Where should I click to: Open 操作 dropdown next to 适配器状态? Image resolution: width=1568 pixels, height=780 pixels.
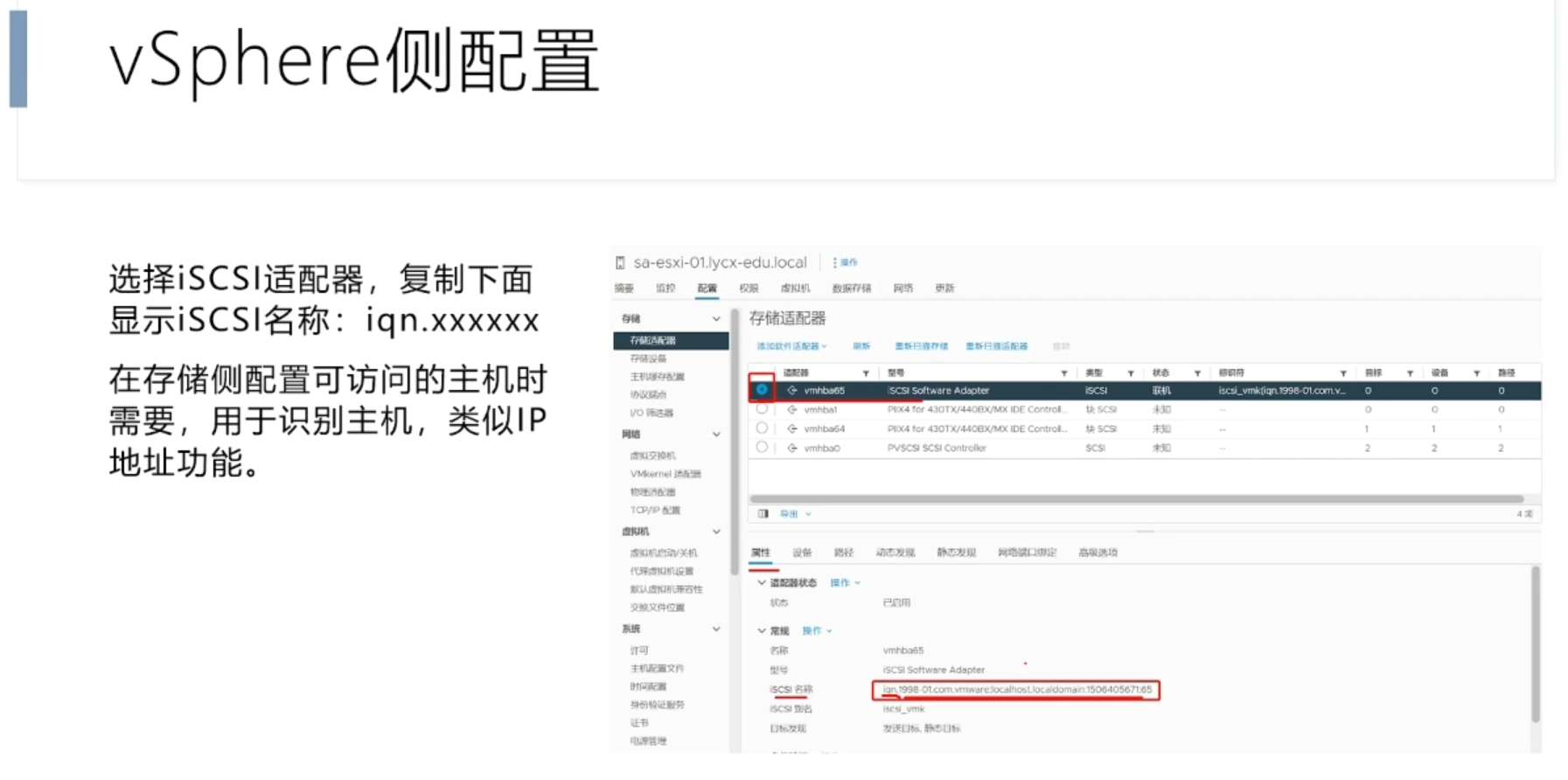point(845,582)
